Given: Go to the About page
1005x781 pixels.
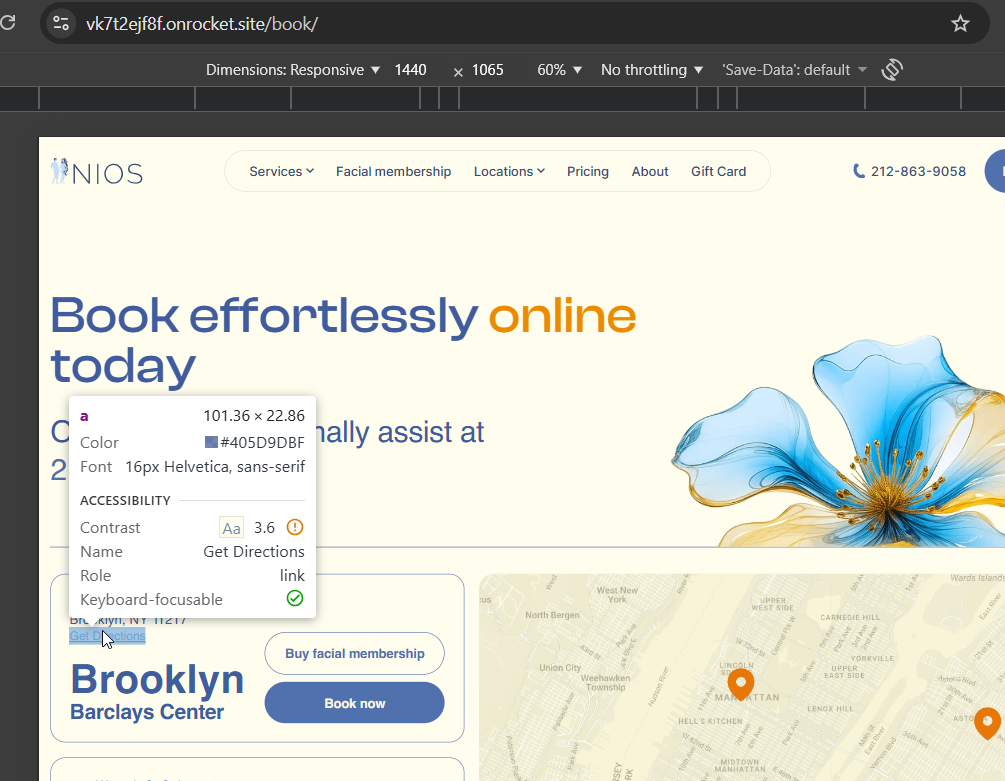Looking at the screenshot, I should [x=650, y=172].
